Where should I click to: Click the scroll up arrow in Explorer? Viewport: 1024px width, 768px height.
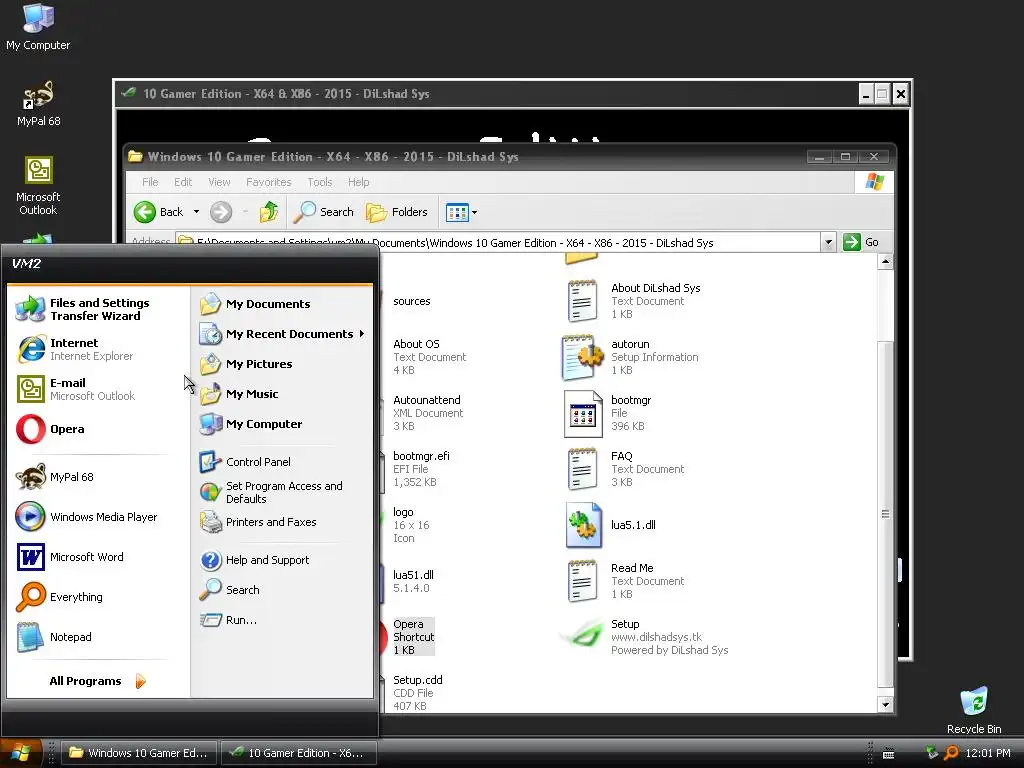(885, 262)
